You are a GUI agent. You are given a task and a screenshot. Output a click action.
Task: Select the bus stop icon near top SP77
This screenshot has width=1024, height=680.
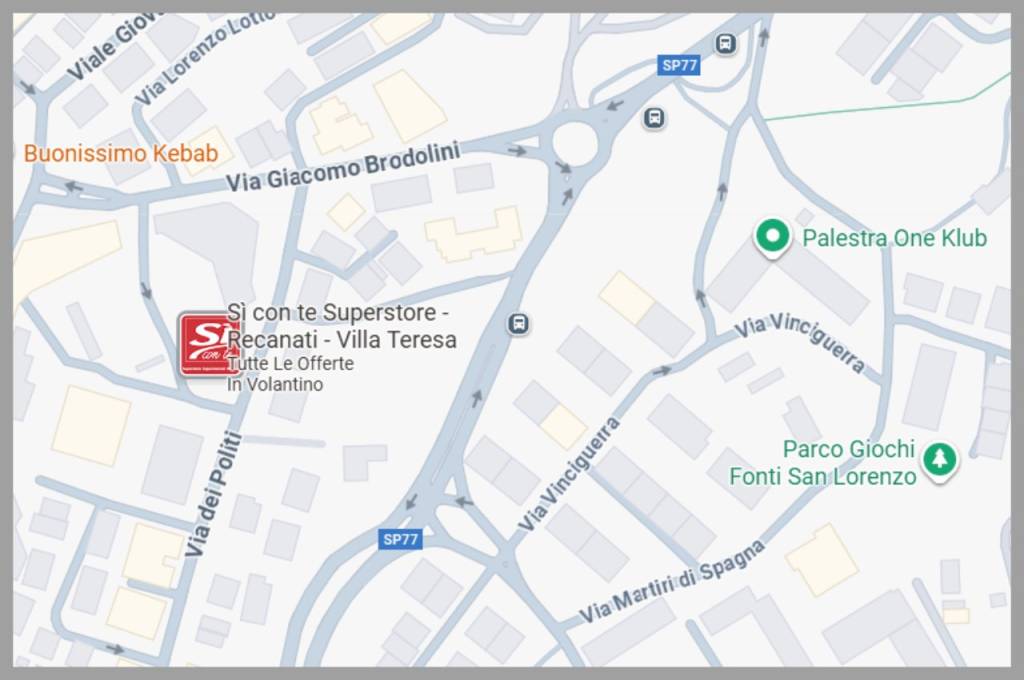click(x=725, y=44)
